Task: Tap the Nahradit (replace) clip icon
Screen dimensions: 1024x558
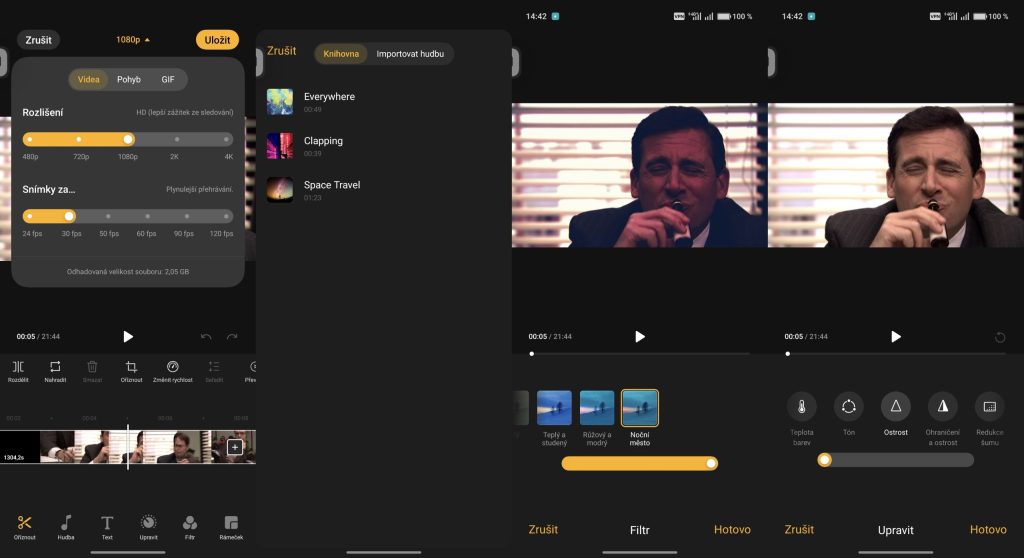Action: [55, 367]
